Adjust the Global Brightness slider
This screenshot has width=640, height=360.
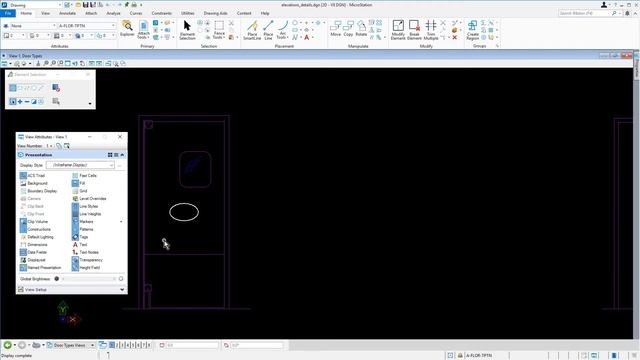tap(89, 279)
